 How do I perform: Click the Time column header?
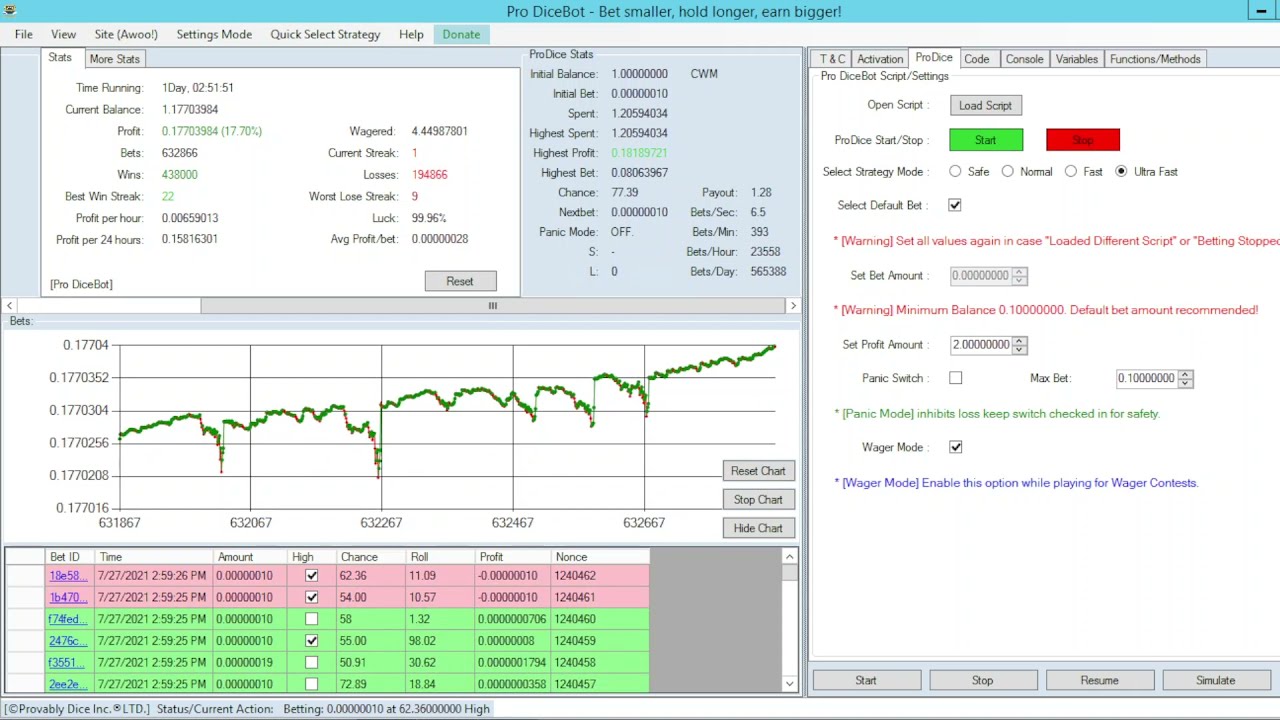(153, 557)
